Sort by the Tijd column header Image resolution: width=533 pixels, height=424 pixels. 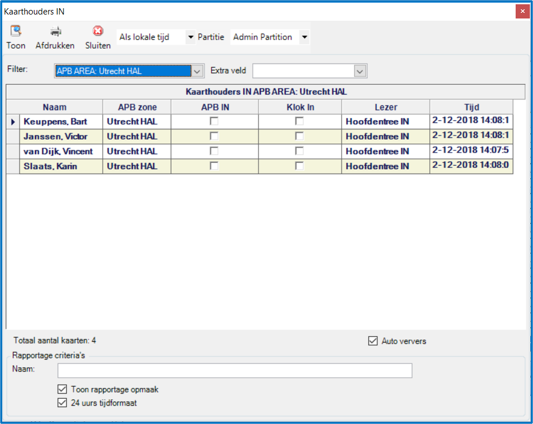(x=471, y=107)
